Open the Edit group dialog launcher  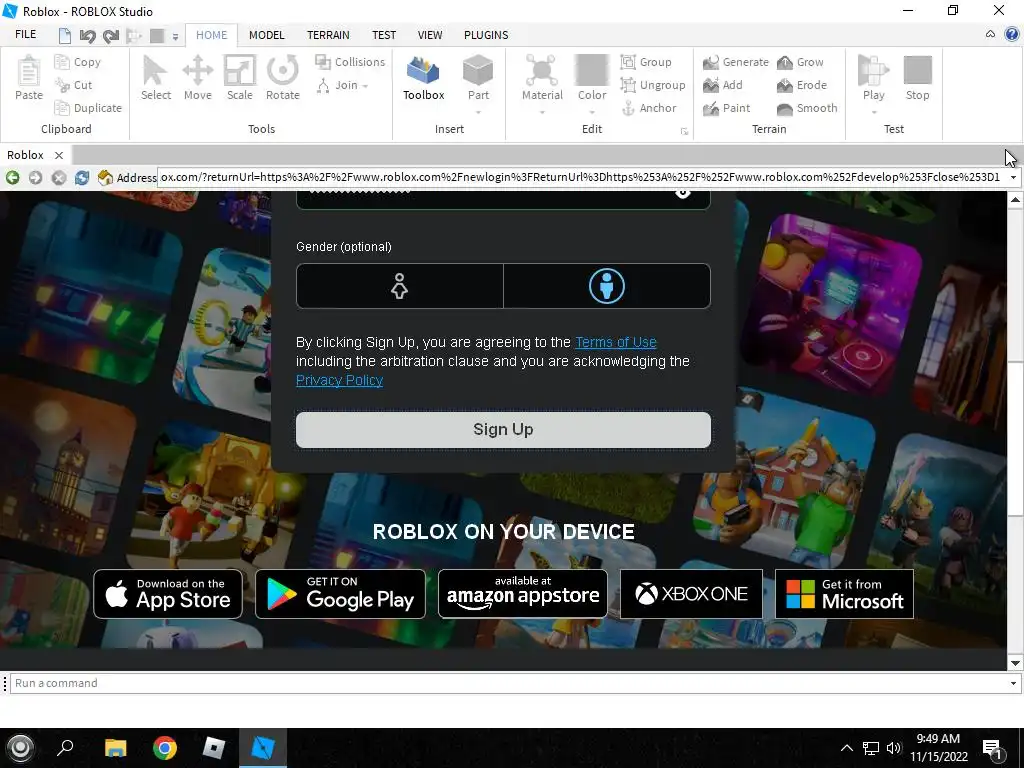pyautogui.click(x=684, y=131)
